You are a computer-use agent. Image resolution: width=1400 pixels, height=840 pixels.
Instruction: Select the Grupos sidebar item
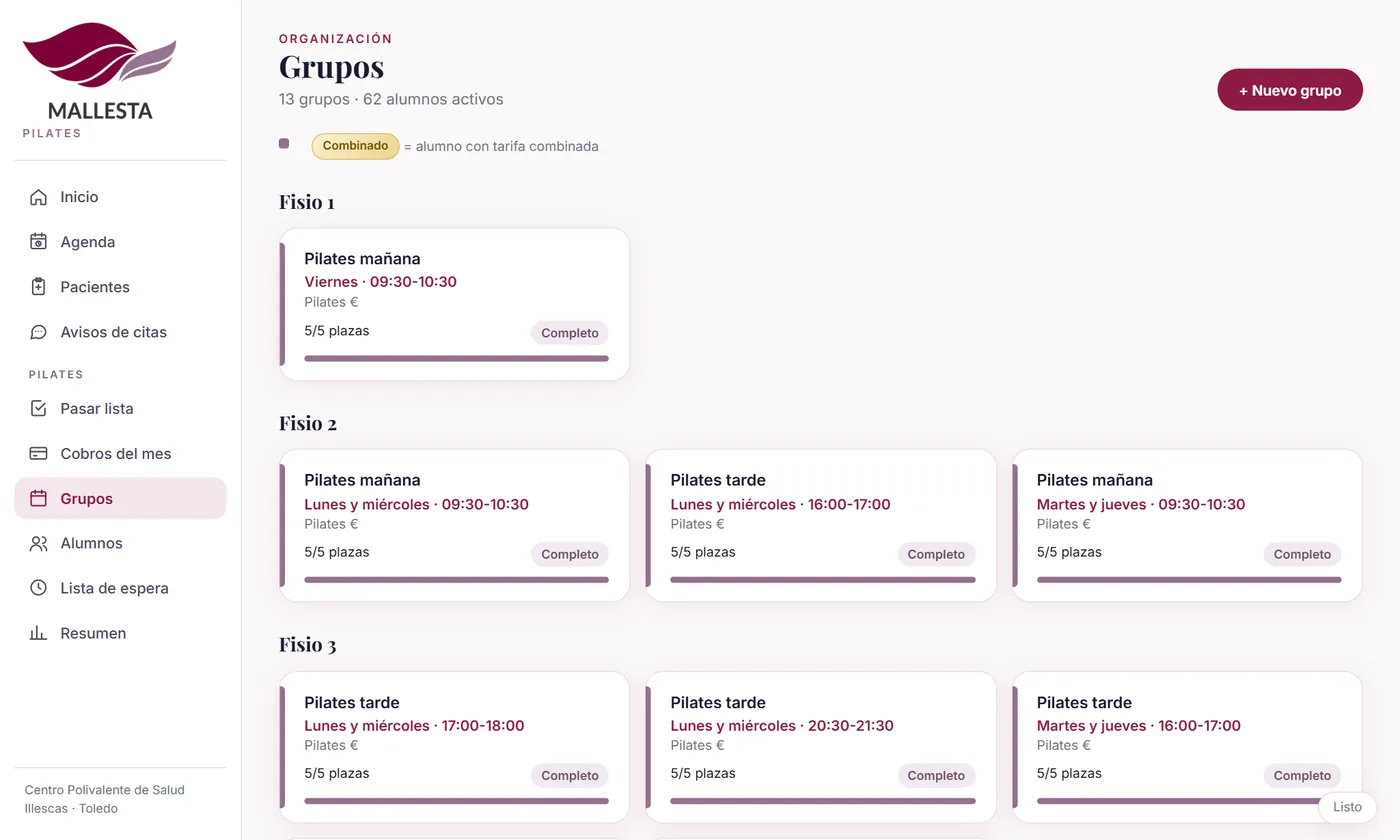point(120,498)
